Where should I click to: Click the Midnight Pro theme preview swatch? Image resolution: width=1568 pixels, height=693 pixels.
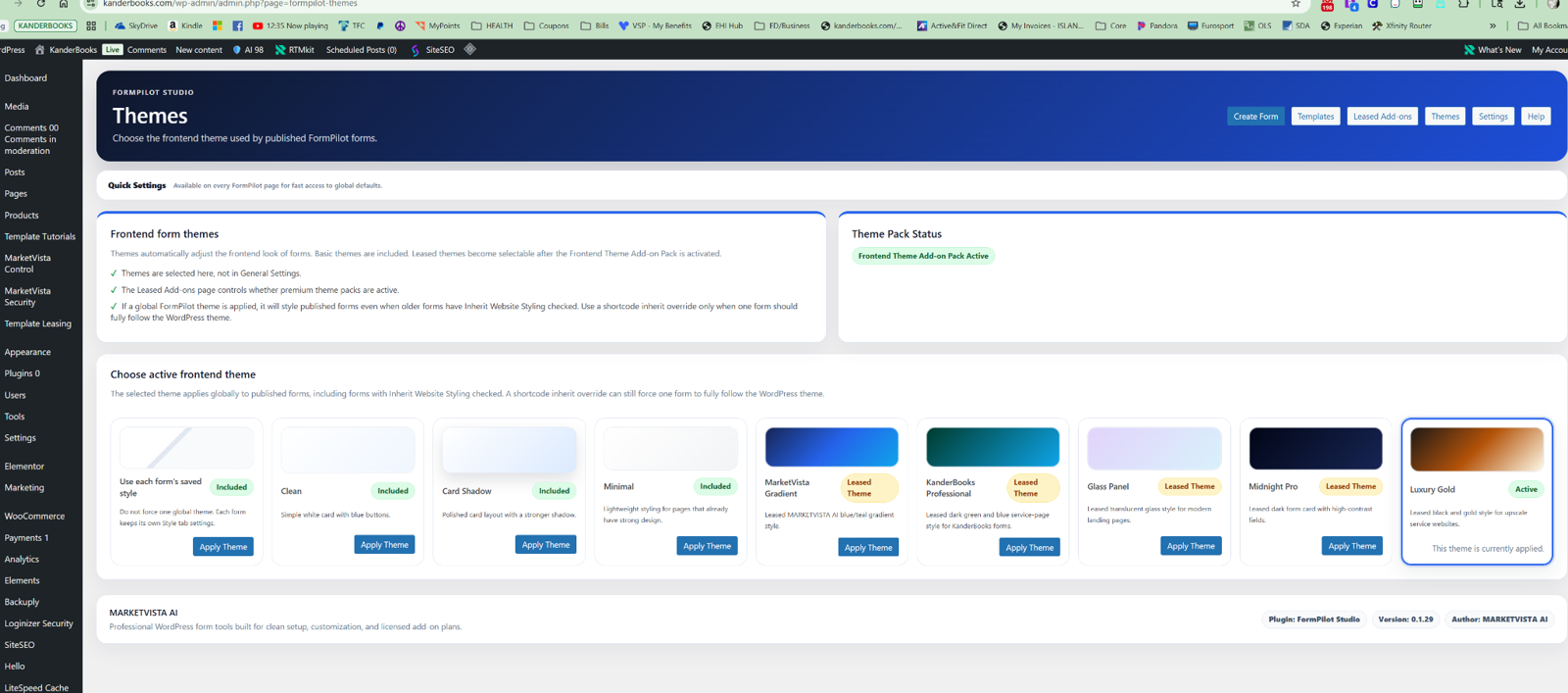(x=1315, y=448)
